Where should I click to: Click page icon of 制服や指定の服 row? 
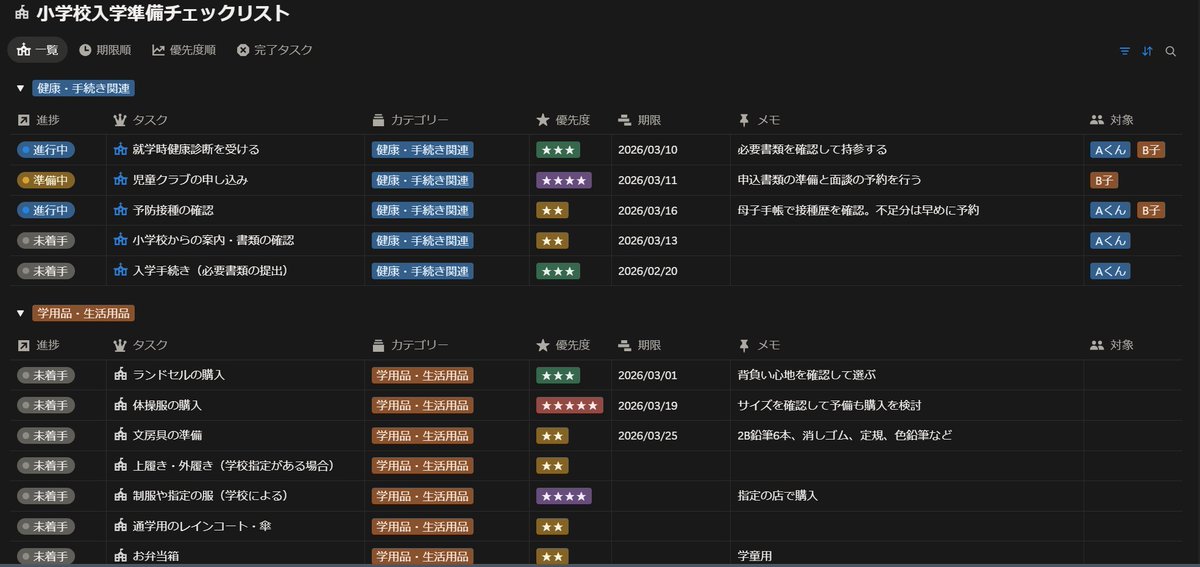coord(121,496)
